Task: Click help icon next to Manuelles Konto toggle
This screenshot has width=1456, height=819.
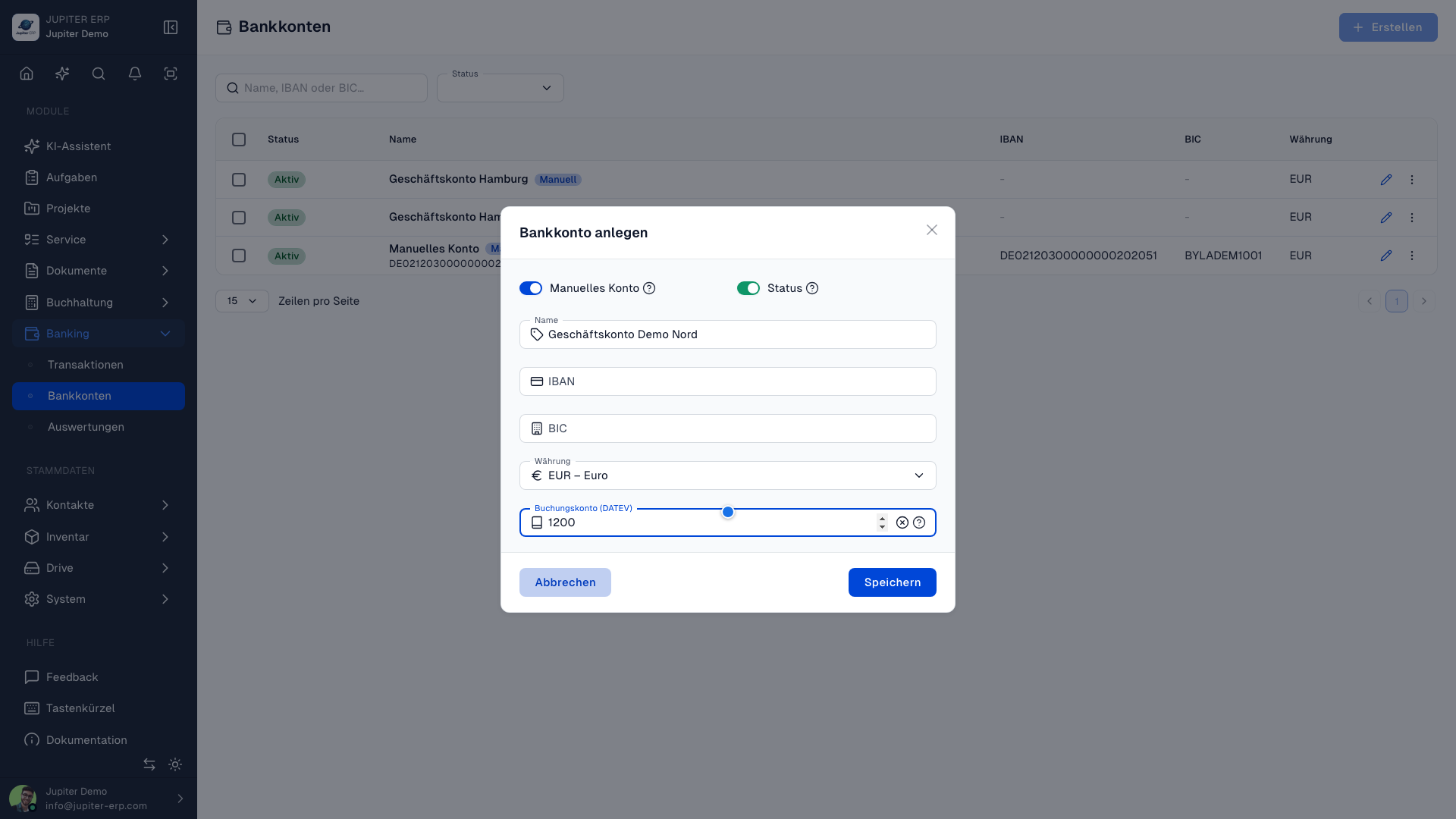Action: click(649, 288)
